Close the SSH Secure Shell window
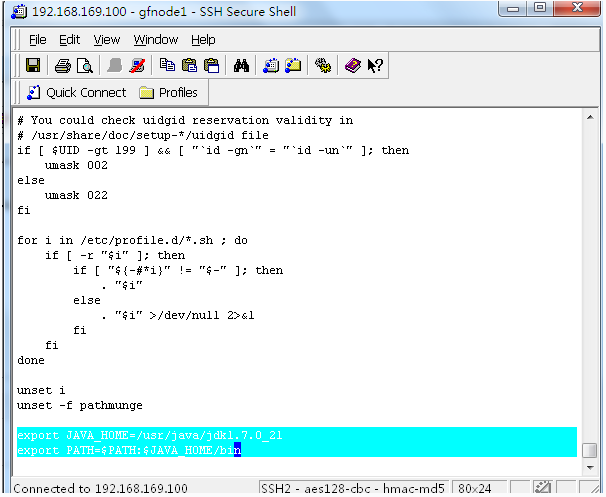This screenshot has width=606, height=497. click(577, 8)
